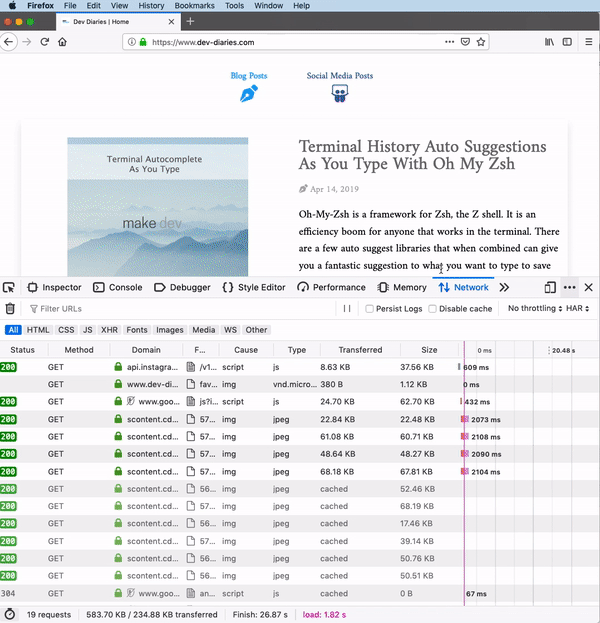
Task: Toggle responsive design mode
Action: 550,287
